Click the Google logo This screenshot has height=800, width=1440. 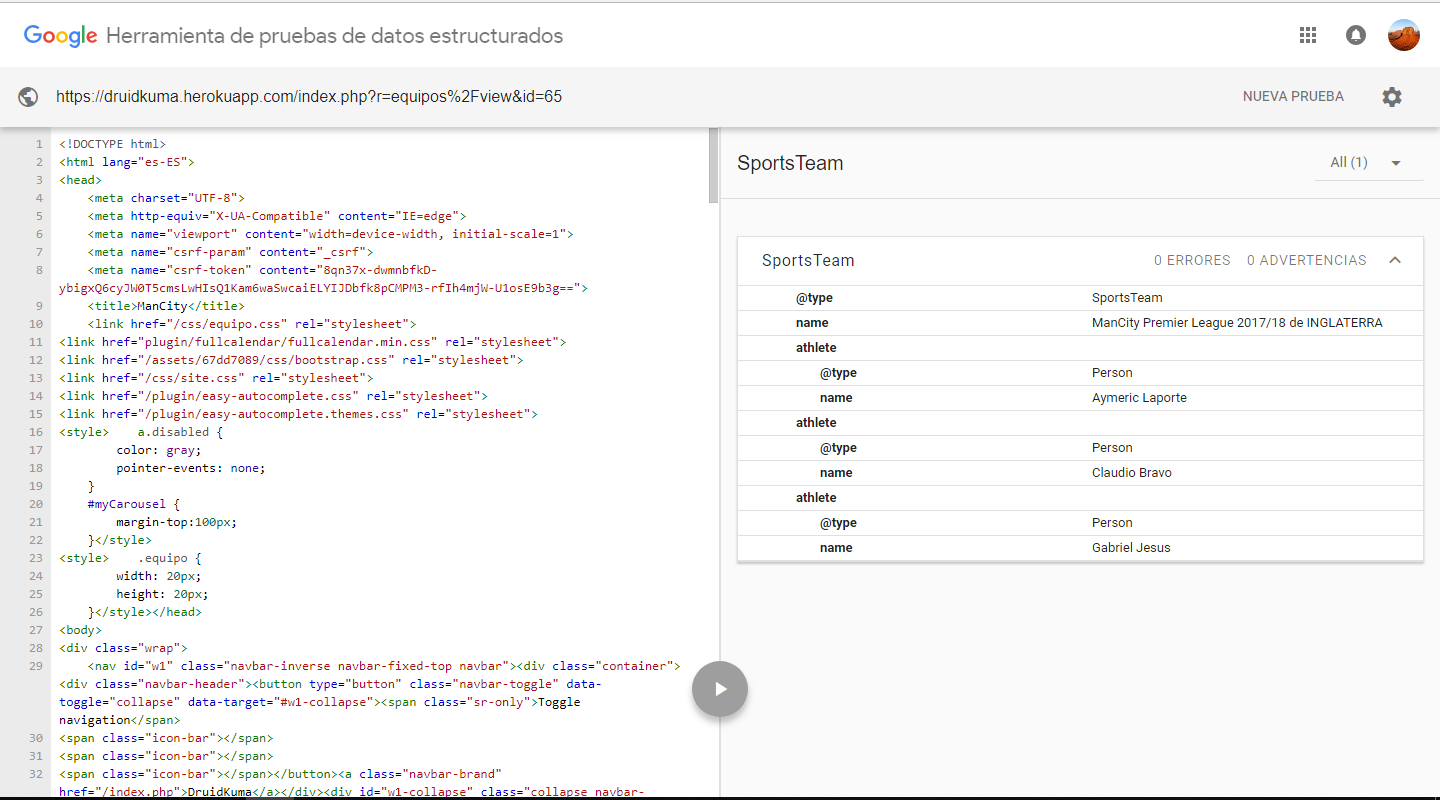point(60,36)
